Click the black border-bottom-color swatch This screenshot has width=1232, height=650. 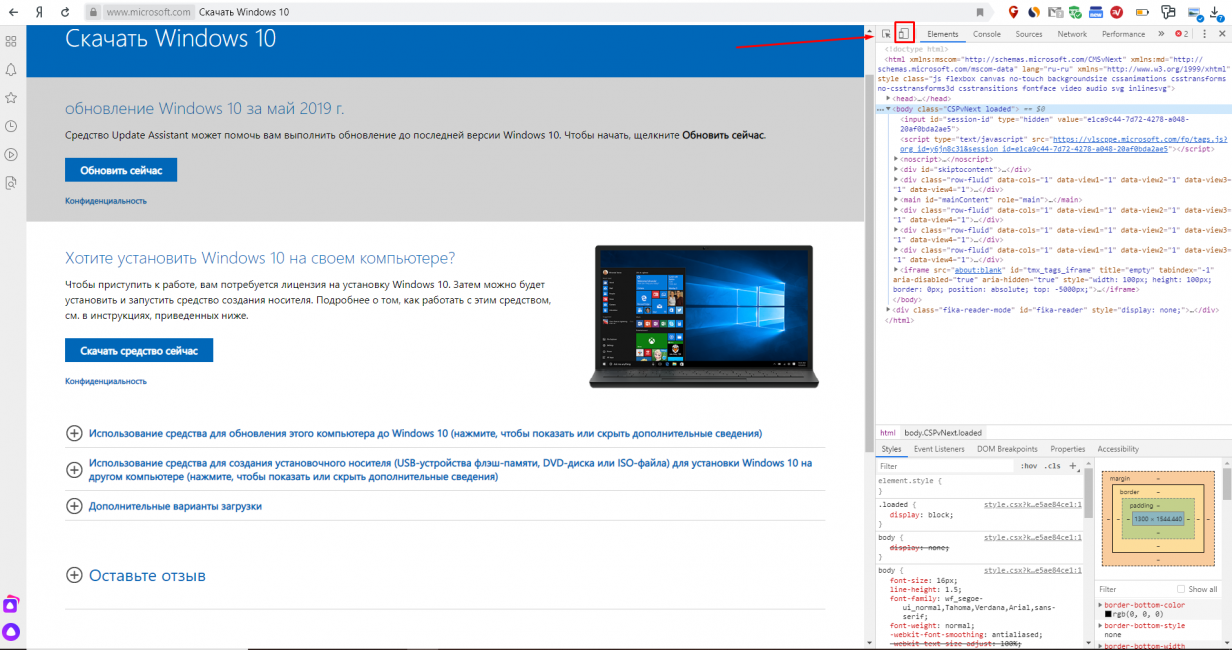point(1108,614)
